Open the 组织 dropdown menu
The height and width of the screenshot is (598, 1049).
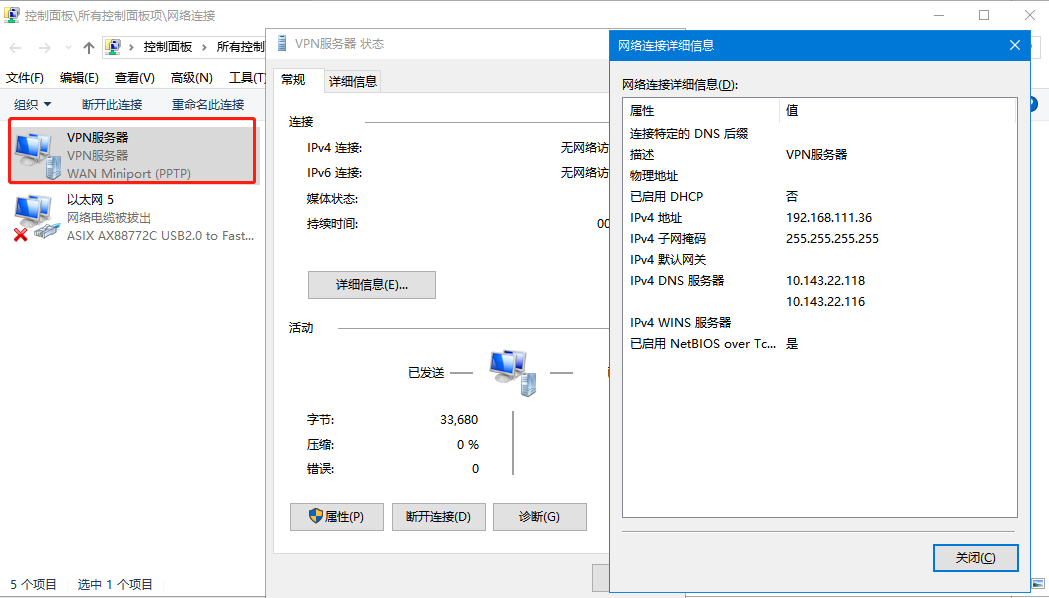[32, 105]
